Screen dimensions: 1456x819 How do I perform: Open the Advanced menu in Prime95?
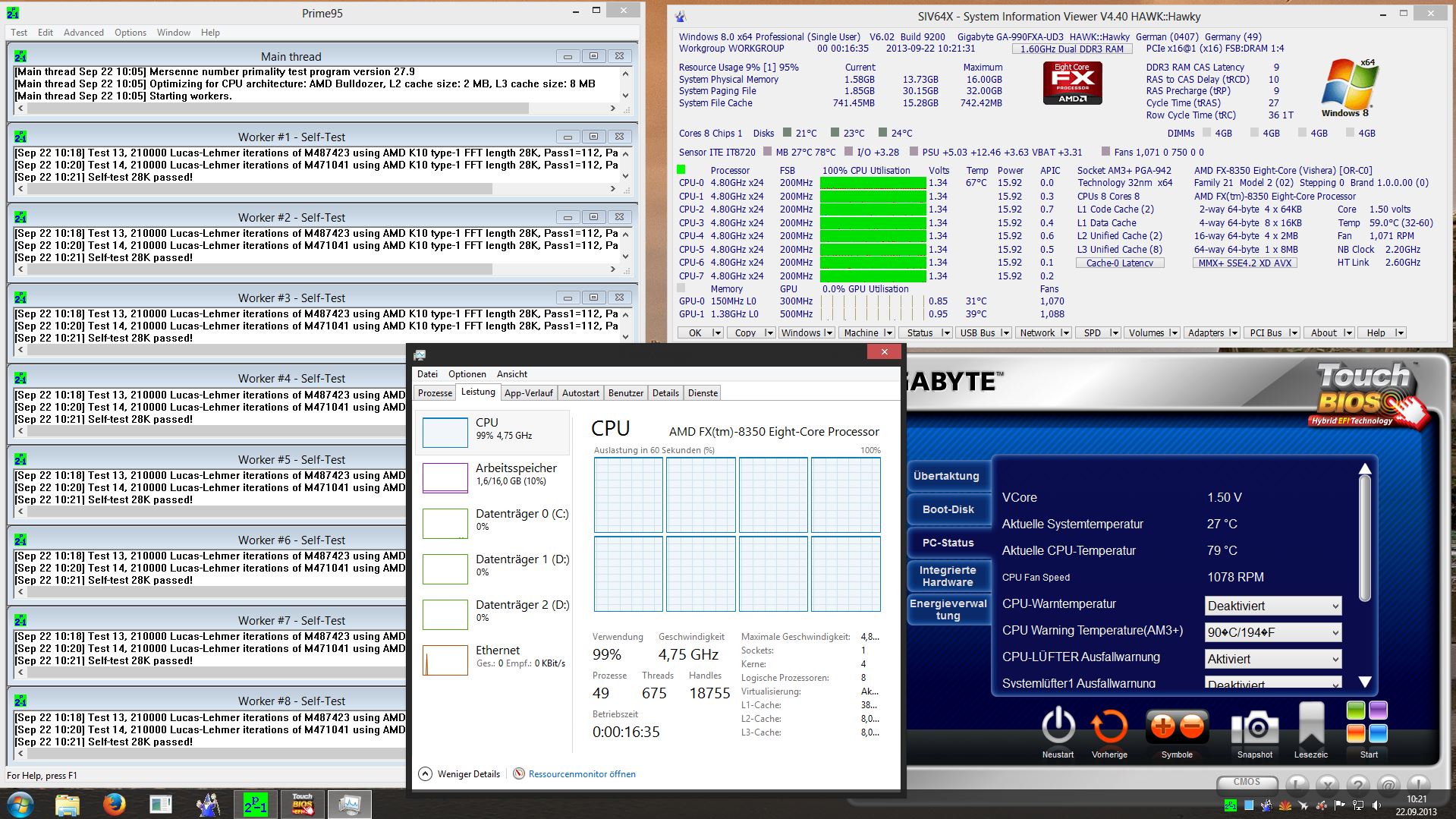coord(83,33)
